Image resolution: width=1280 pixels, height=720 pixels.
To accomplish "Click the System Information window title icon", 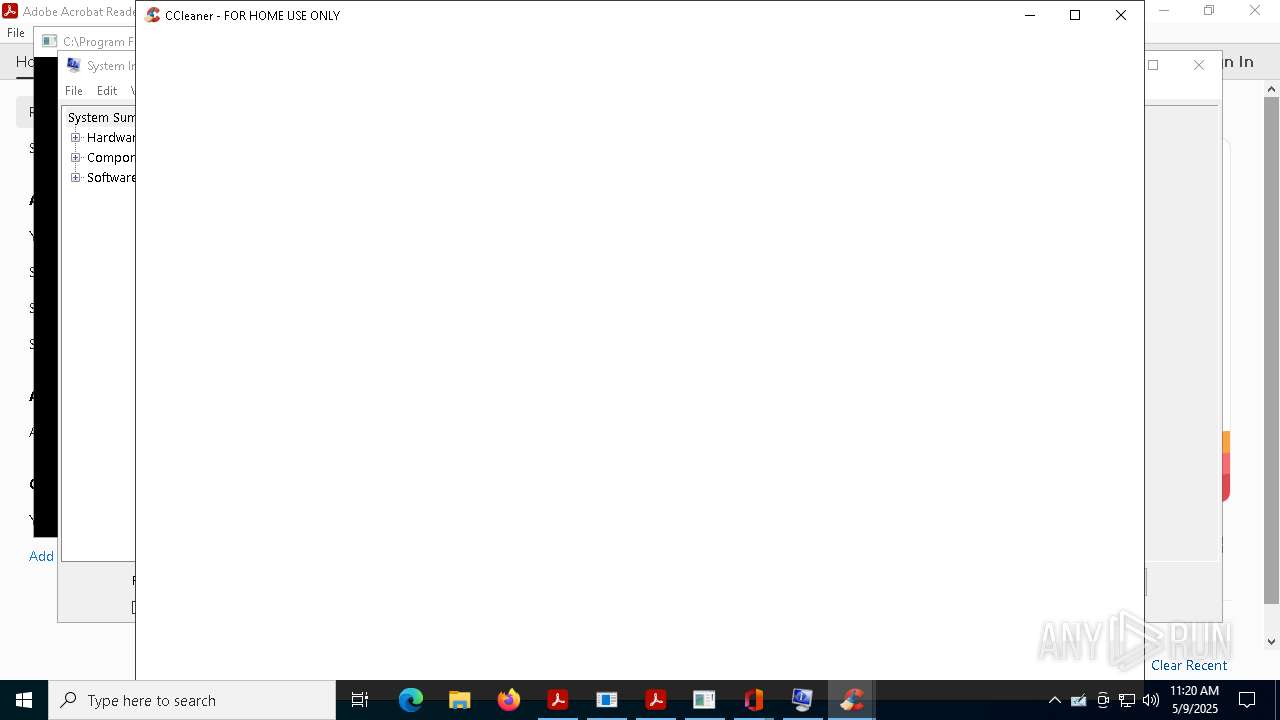I will [x=73, y=65].
